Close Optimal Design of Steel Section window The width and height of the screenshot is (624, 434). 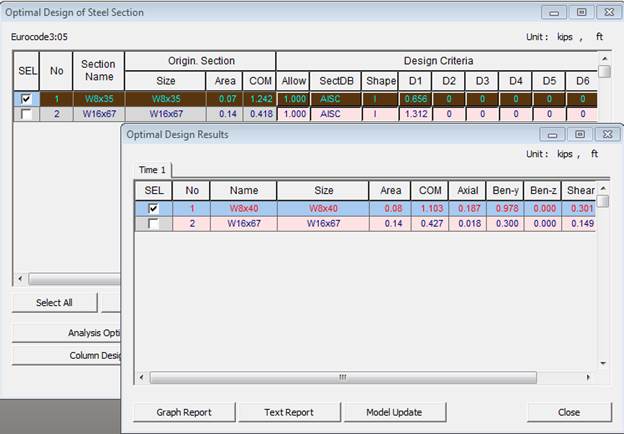(x=608, y=12)
